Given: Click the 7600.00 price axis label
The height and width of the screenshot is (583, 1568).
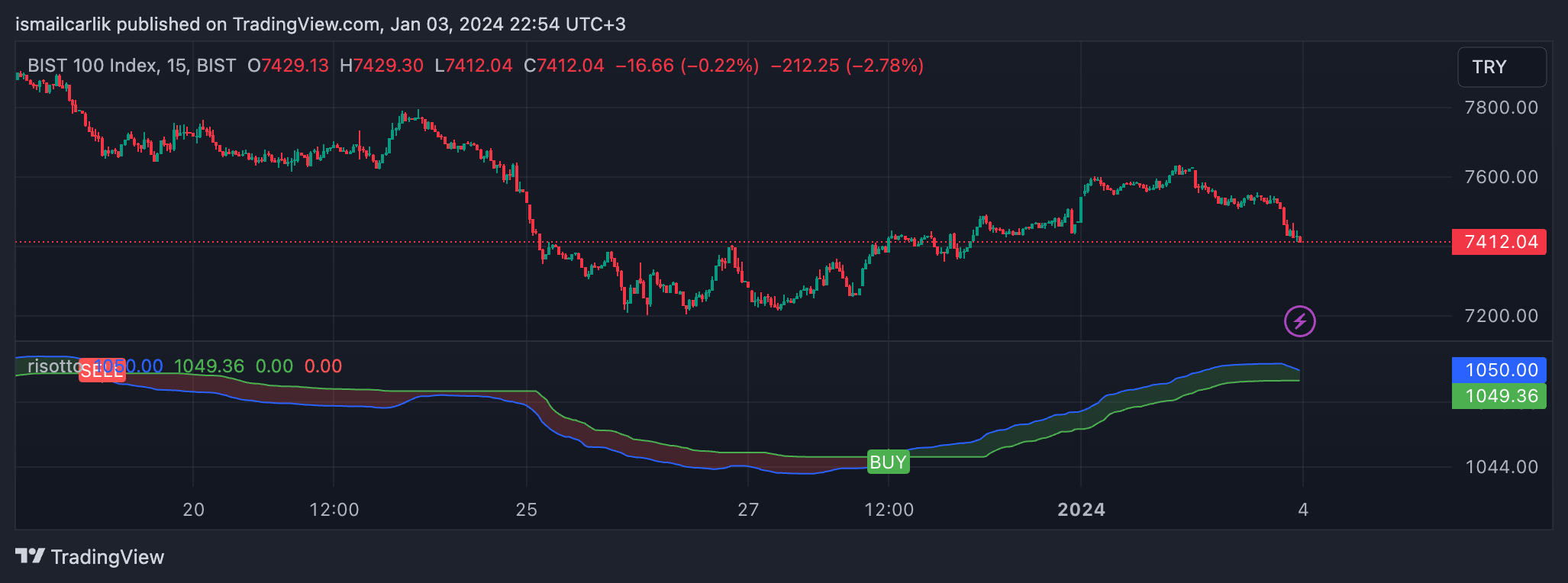Looking at the screenshot, I should [x=1502, y=177].
